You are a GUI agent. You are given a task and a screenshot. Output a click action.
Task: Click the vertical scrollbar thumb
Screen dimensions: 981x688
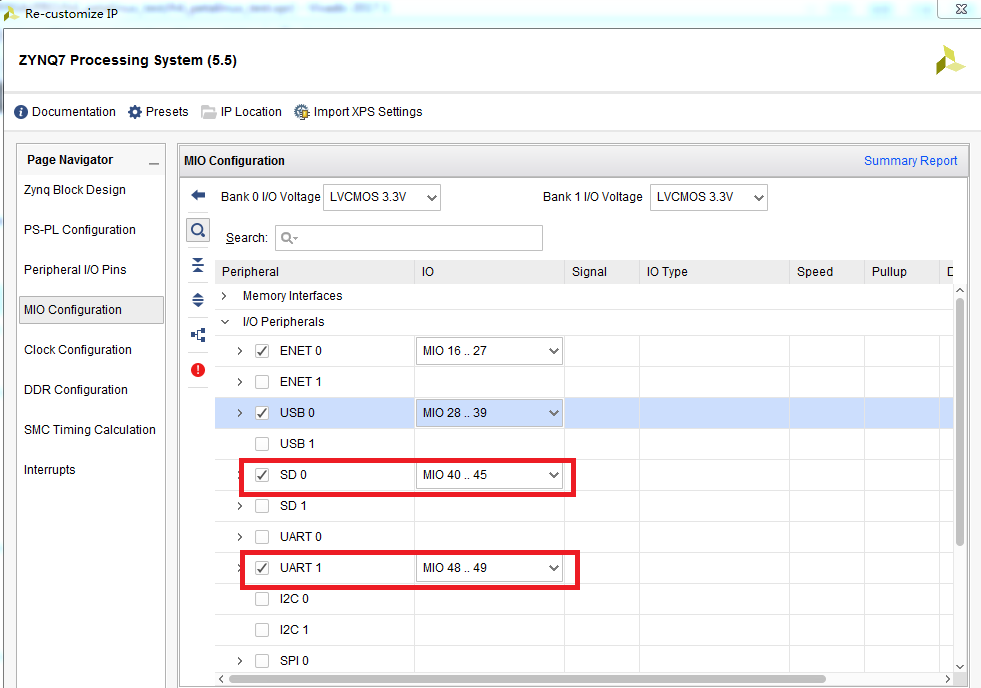(960, 422)
